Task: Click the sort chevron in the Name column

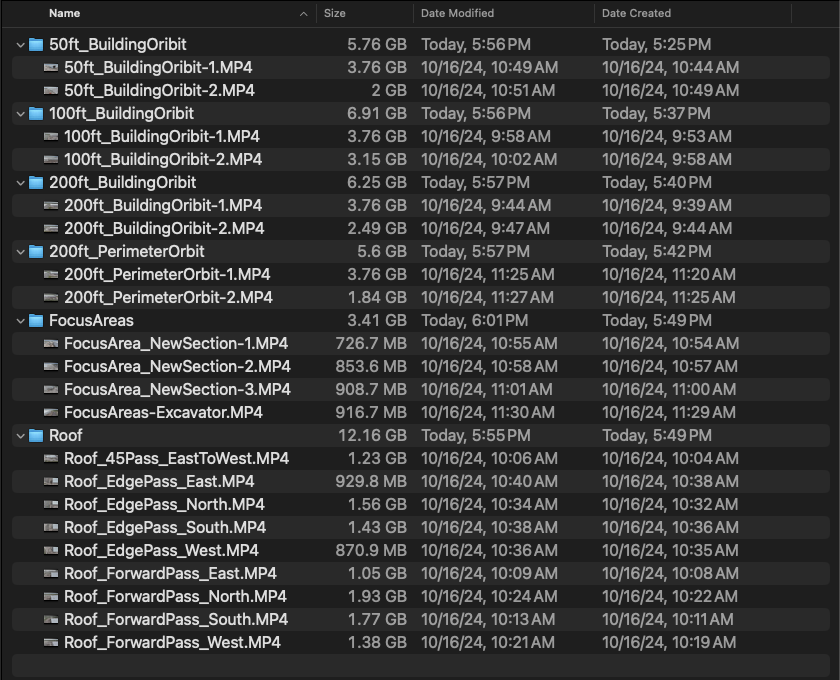Action: (x=303, y=13)
